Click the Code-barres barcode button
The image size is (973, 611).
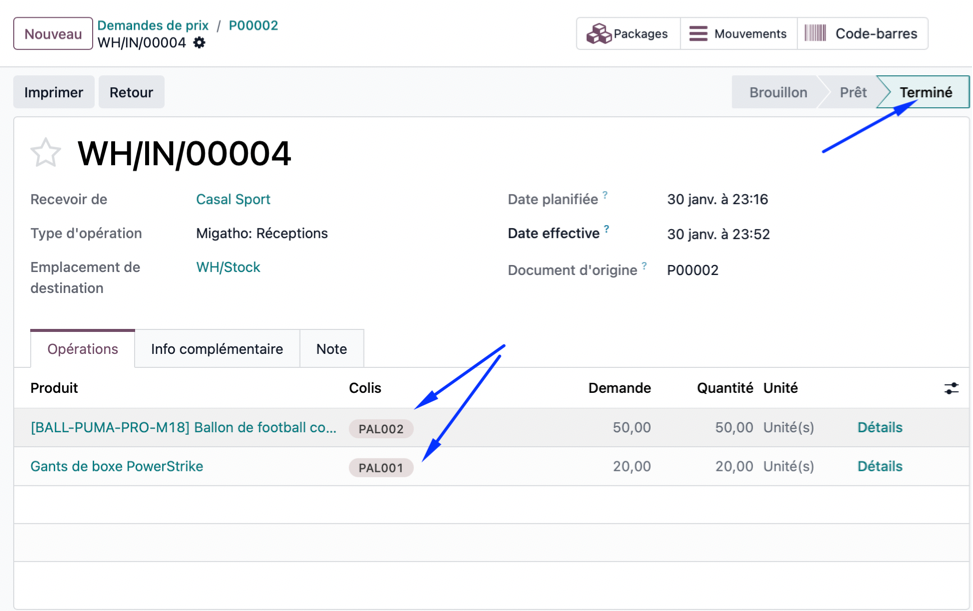862,34
